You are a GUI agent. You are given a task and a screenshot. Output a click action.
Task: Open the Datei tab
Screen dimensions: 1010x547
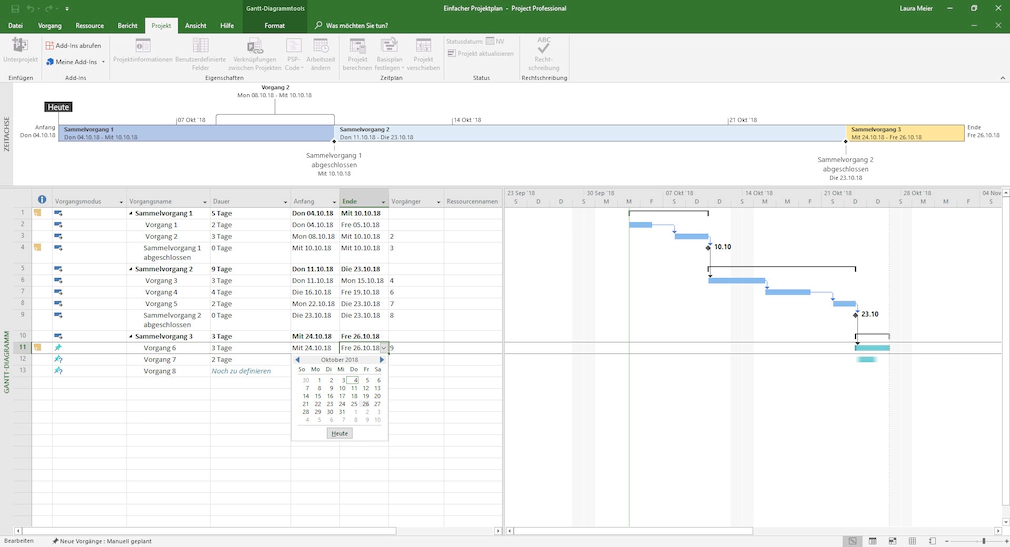(x=15, y=26)
